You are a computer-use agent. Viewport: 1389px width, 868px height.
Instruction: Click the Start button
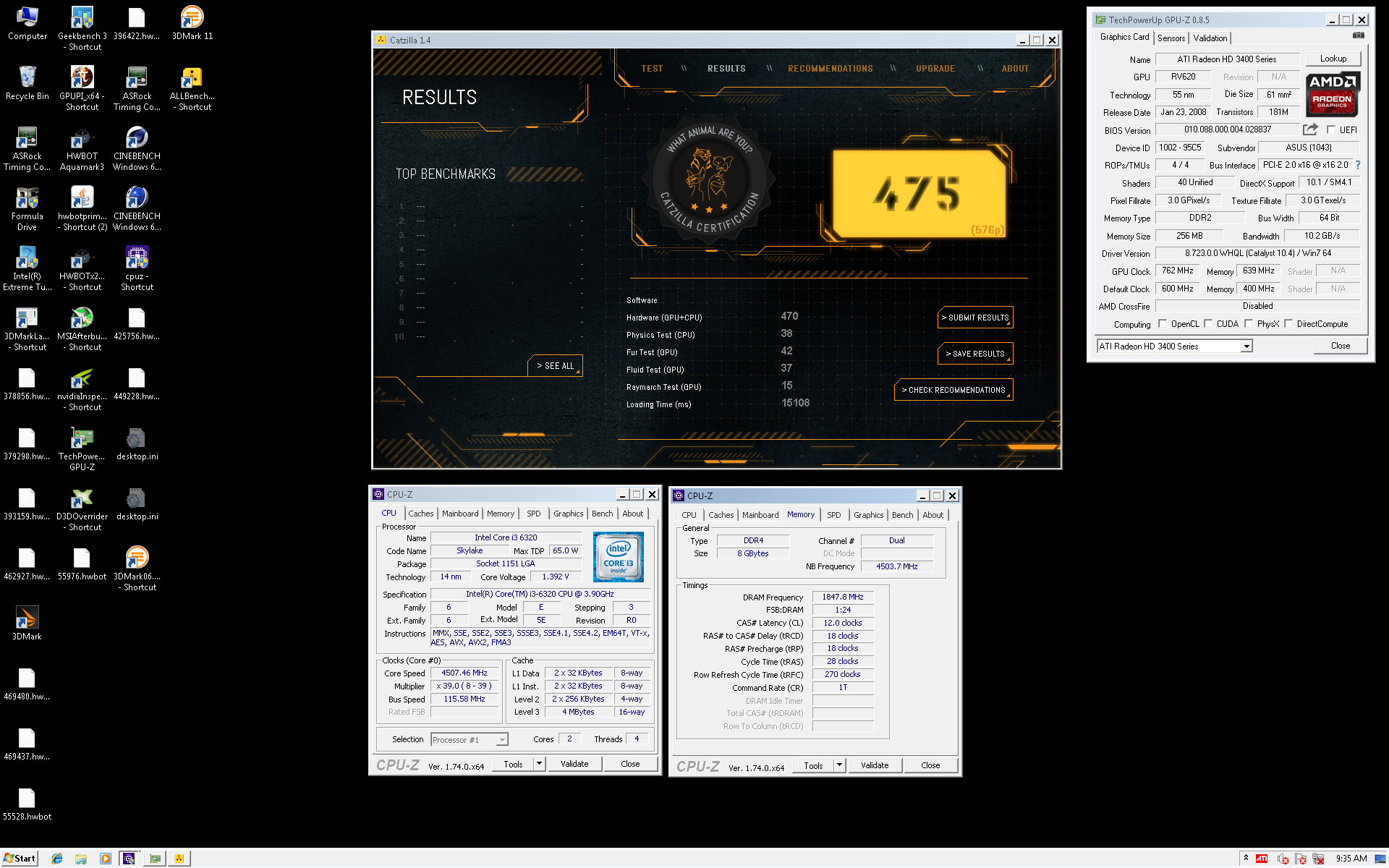(19, 859)
